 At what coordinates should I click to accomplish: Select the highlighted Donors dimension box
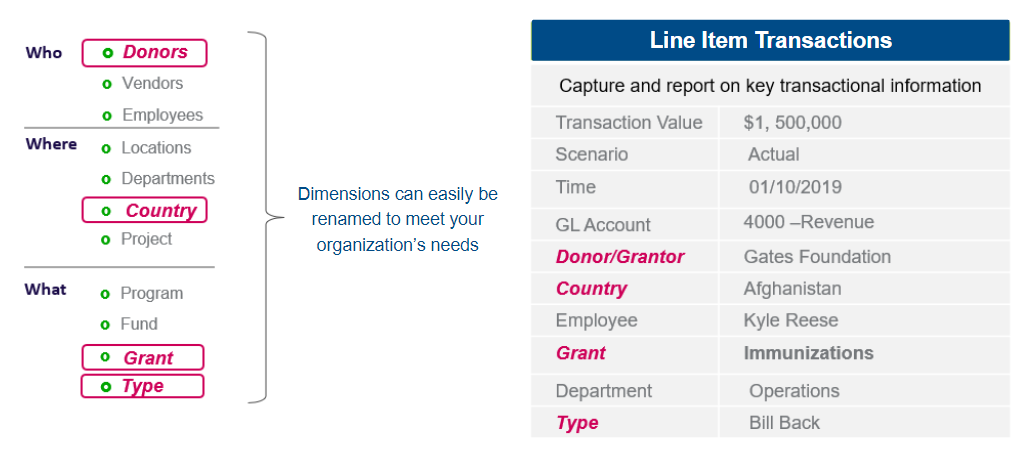click(x=144, y=53)
